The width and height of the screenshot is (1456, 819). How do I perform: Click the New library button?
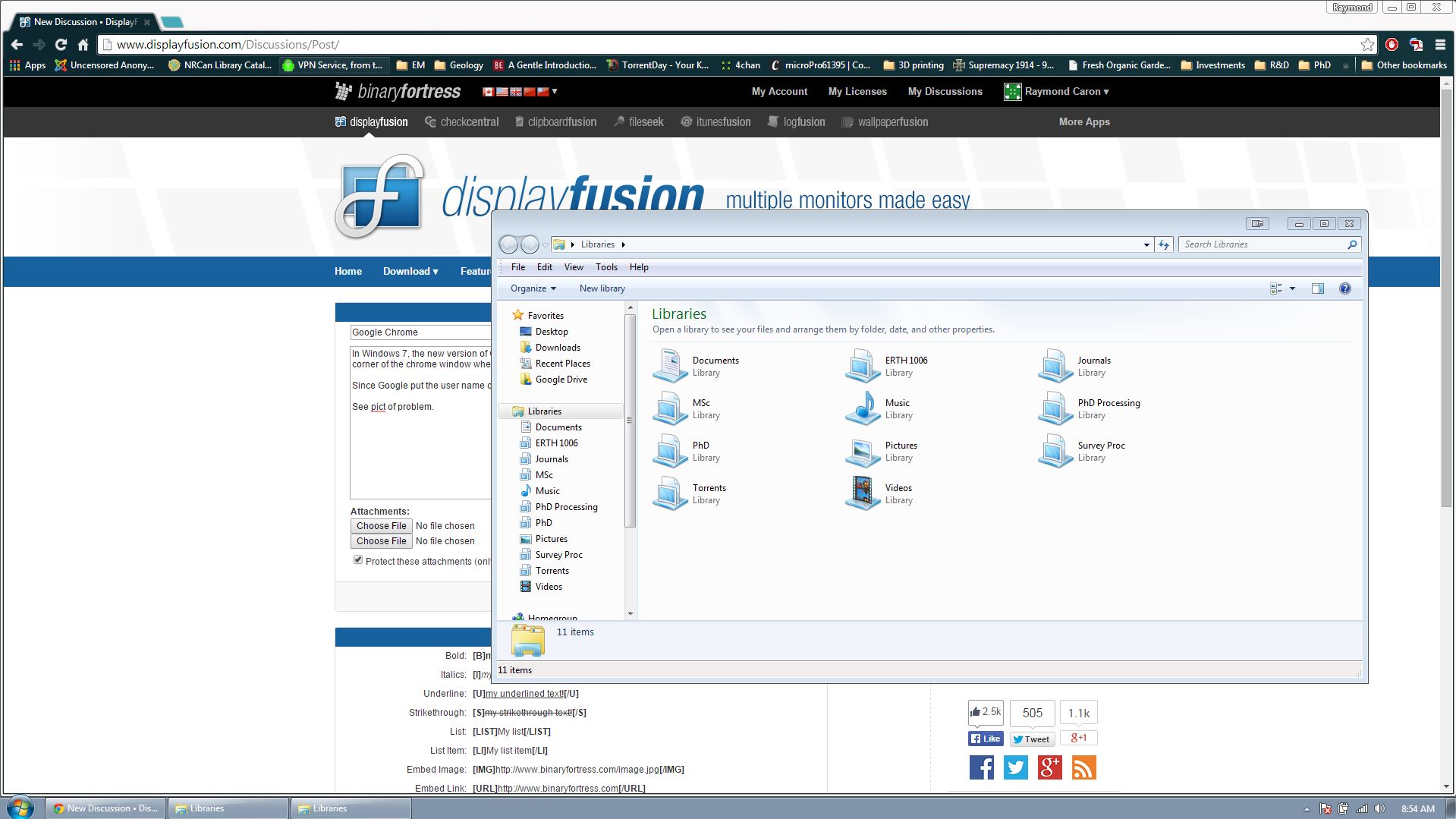click(x=602, y=288)
